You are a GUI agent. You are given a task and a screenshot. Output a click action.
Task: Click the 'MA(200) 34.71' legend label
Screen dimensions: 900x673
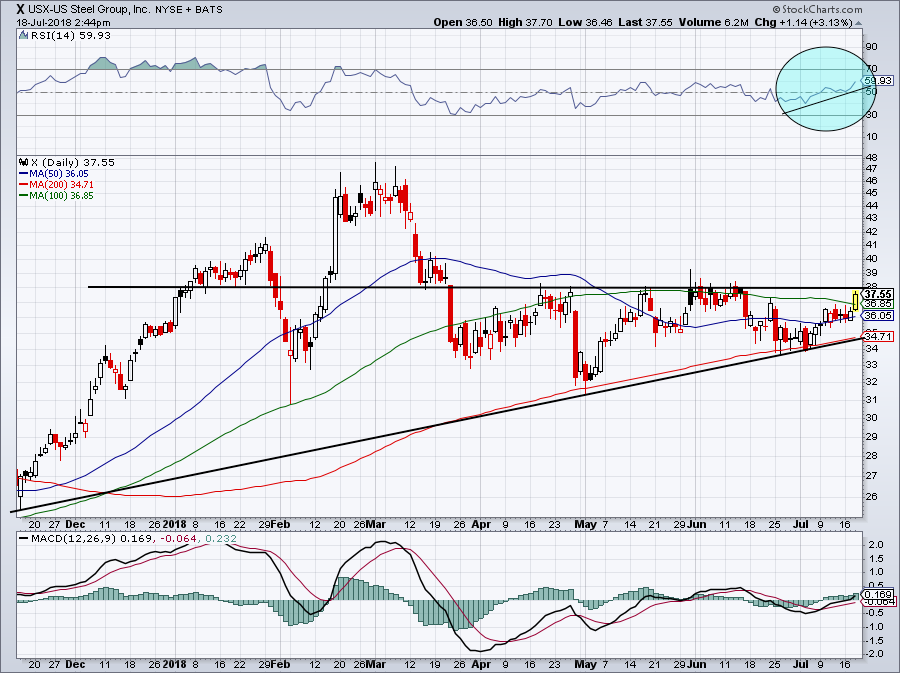point(61,185)
